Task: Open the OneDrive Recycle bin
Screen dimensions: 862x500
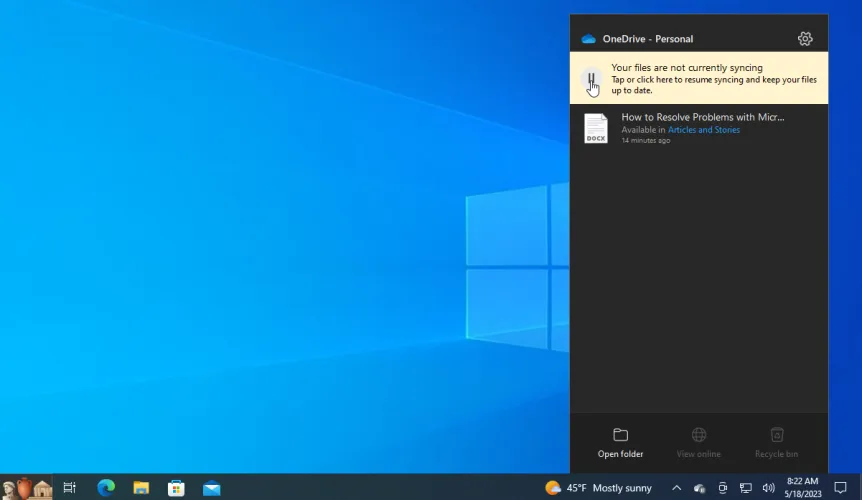Action: click(776, 442)
